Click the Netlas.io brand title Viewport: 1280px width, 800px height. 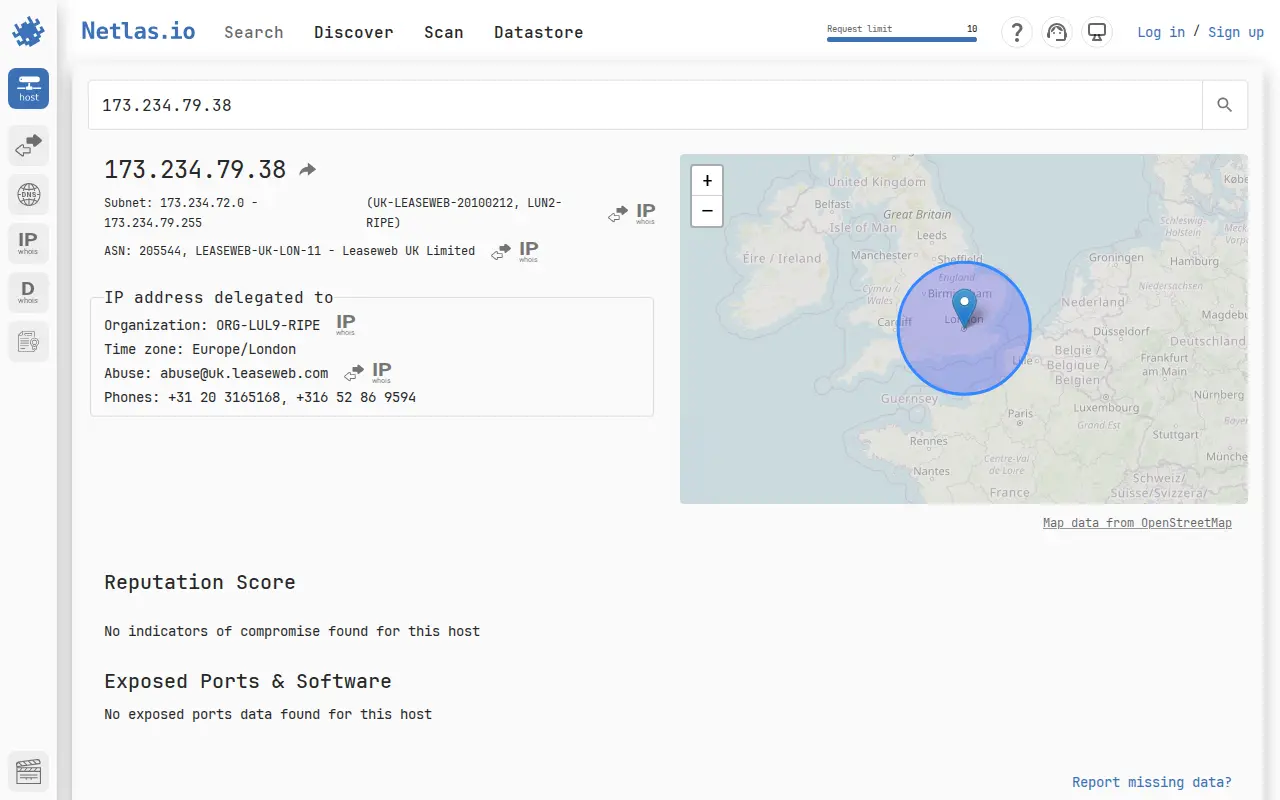(138, 31)
